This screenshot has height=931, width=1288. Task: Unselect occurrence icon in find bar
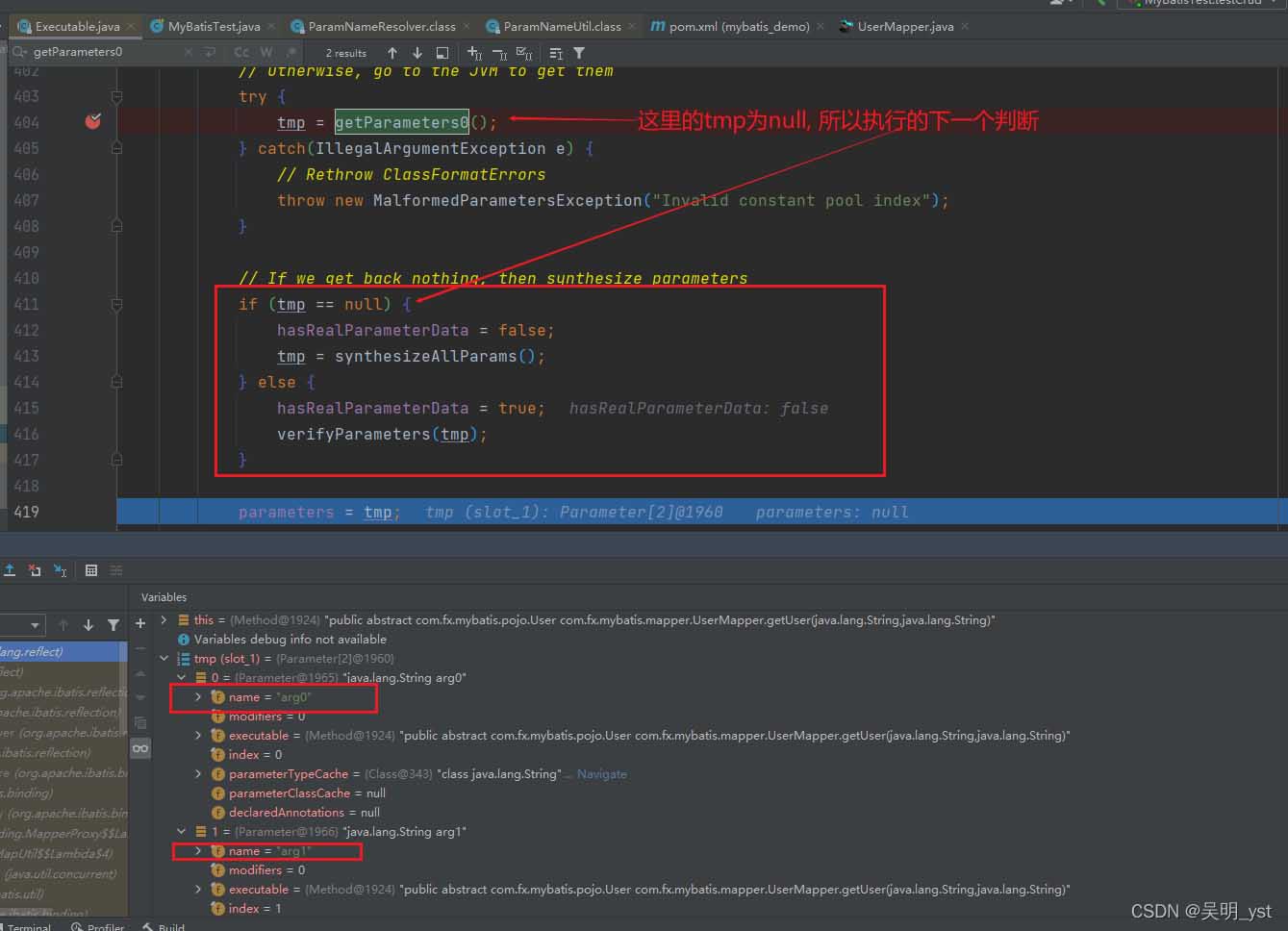499,53
